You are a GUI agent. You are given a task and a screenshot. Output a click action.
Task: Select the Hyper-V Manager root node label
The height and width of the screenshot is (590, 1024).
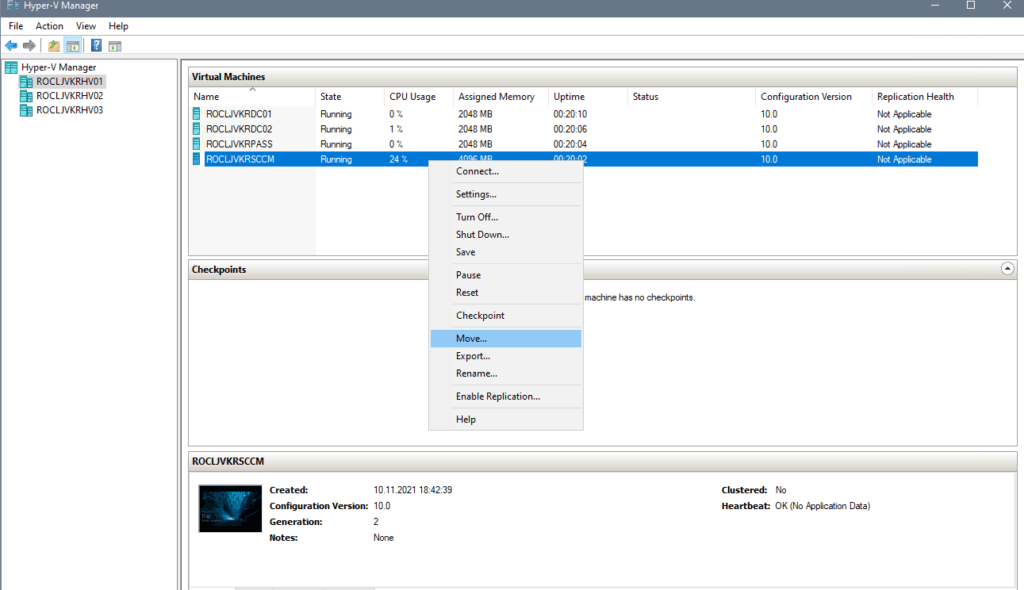[58, 67]
